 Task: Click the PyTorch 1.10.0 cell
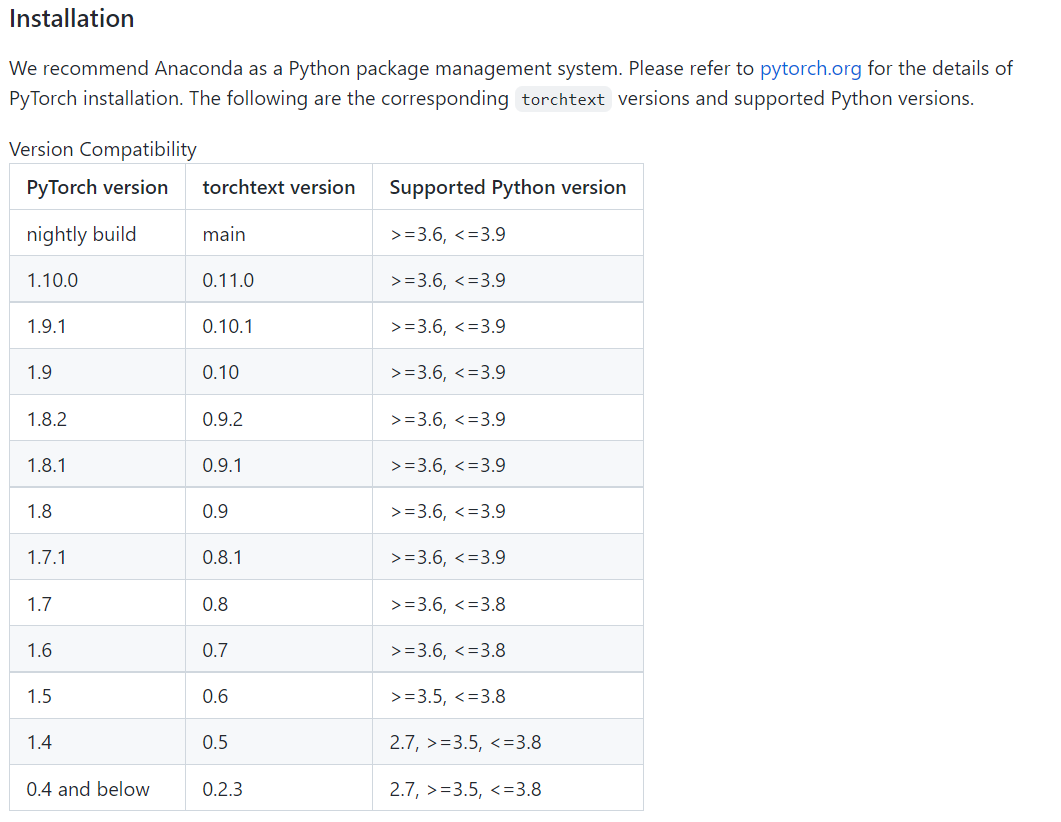click(97, 279)
